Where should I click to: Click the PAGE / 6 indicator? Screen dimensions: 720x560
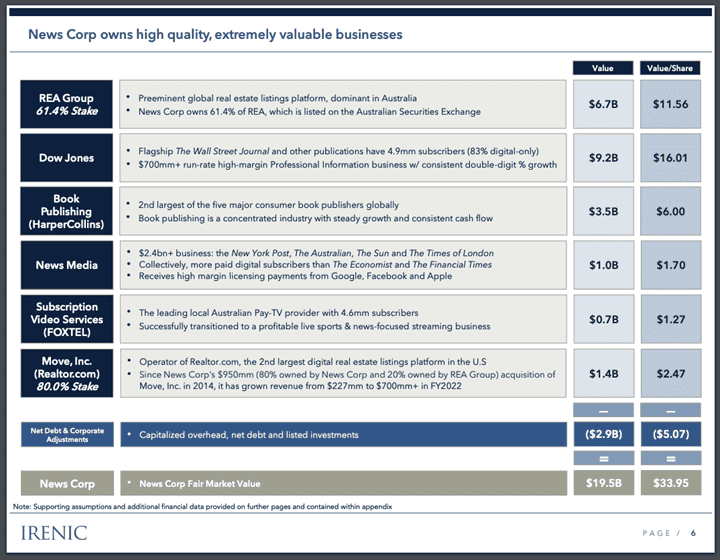pos(669,533)
